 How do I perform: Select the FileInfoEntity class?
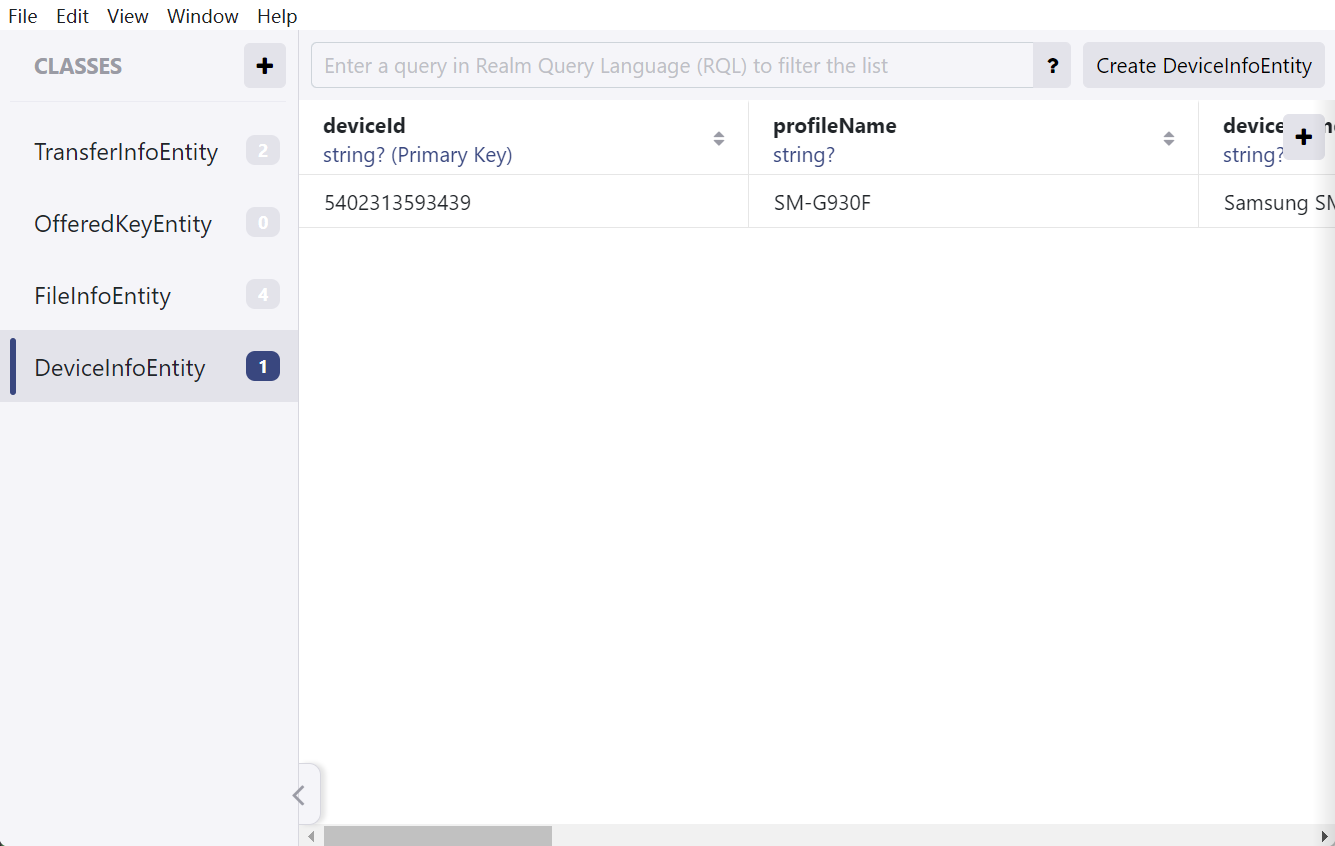(149, 295)
